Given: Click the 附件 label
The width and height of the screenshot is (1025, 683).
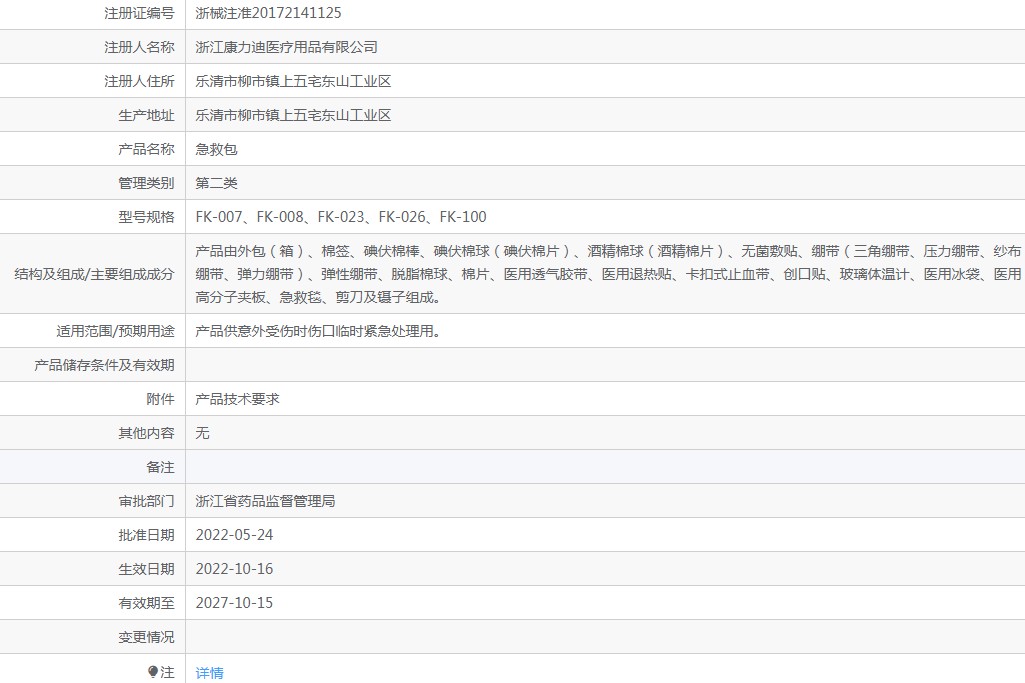Looking at the screenshot, I should tap(160, 399).
